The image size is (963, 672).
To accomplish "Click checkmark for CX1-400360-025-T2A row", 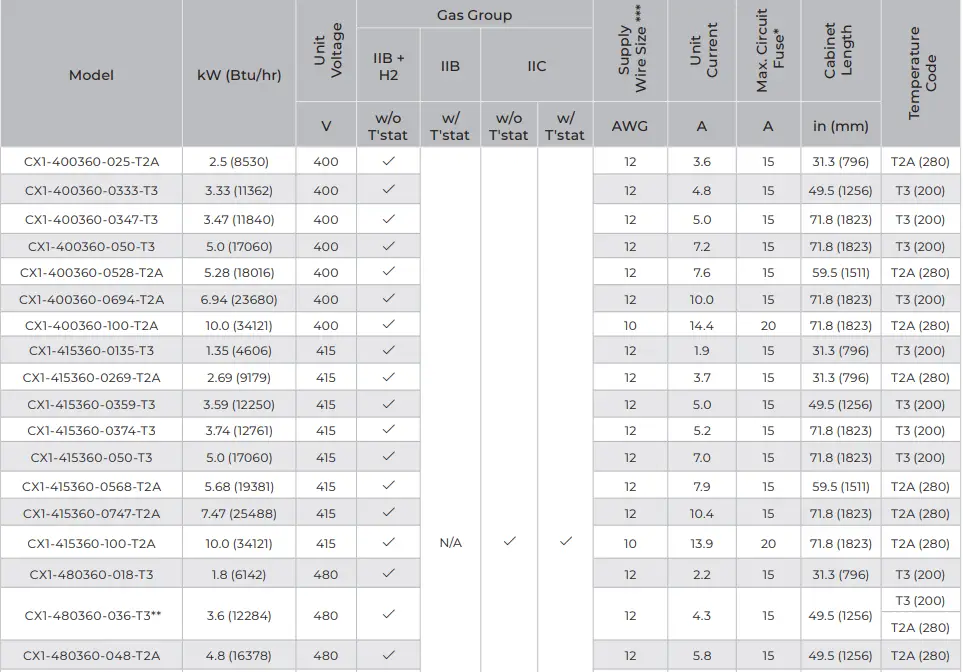I will point(388,161).
